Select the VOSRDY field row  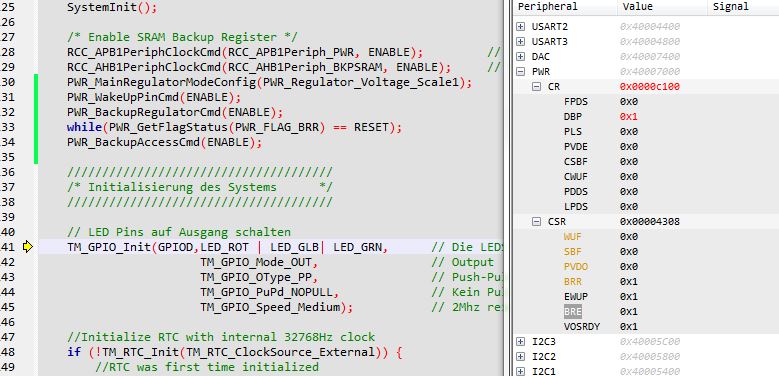pos(646,327)
